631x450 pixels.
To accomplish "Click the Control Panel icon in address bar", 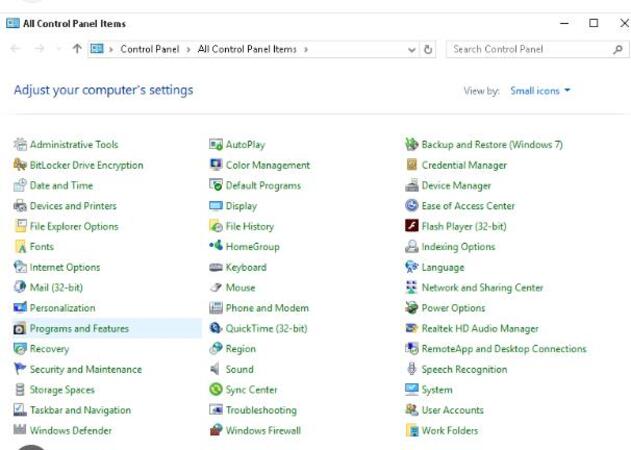I will (97, 49).
